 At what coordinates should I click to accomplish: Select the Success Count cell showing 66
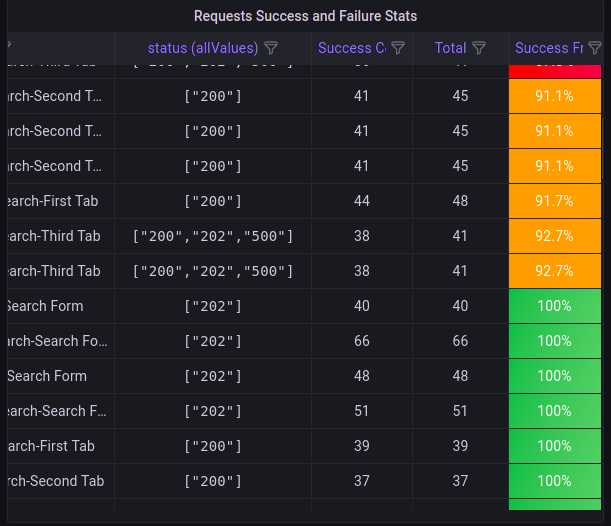click(361, 341)
